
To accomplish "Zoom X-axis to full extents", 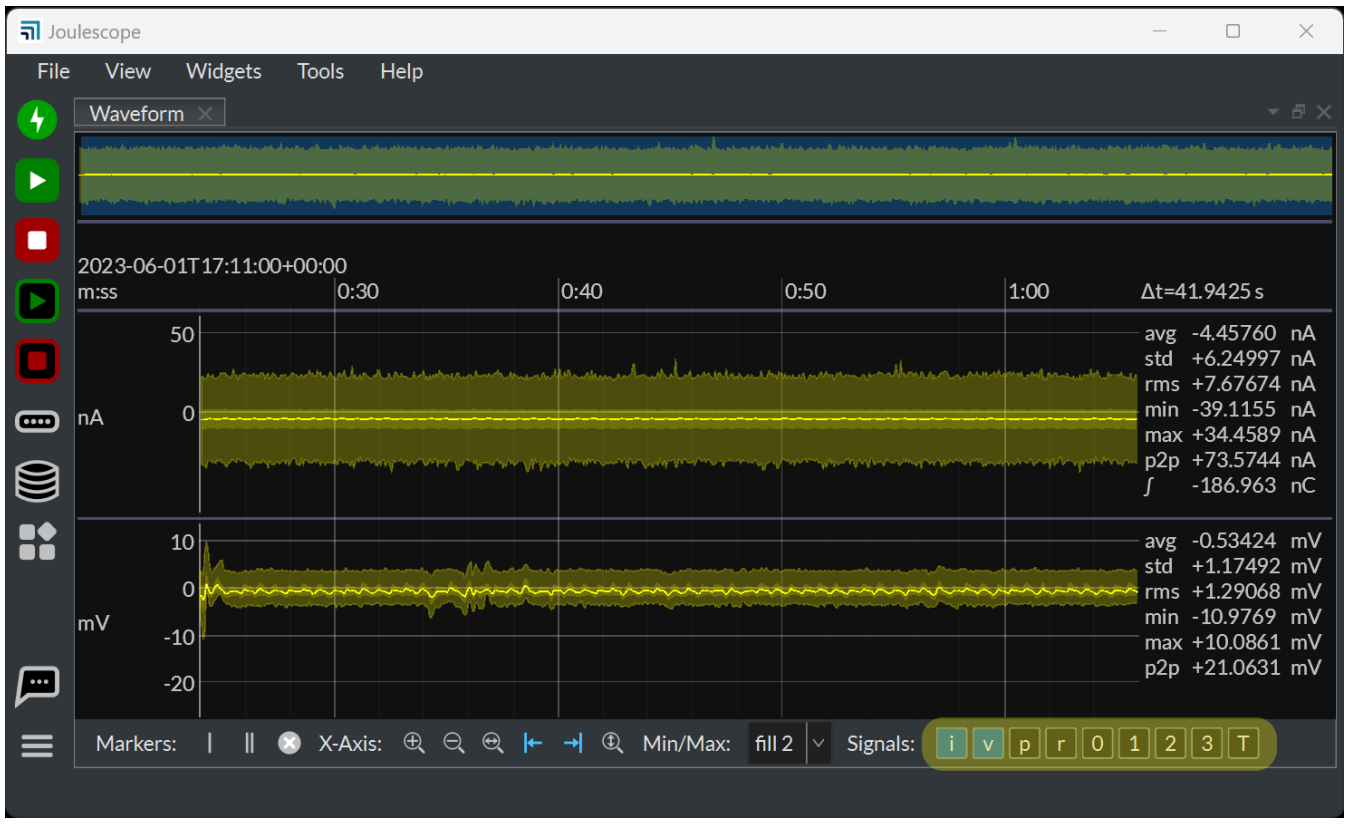I will point(493,743).
